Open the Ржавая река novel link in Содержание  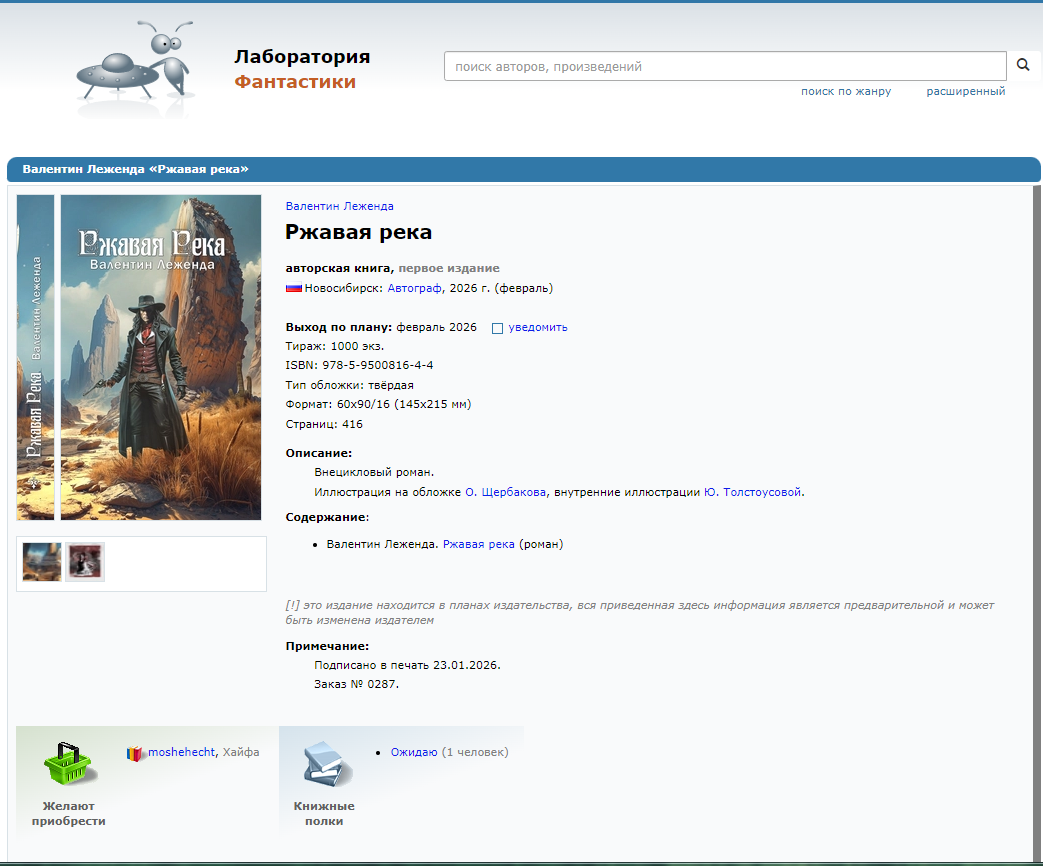[x=478, y=544]
